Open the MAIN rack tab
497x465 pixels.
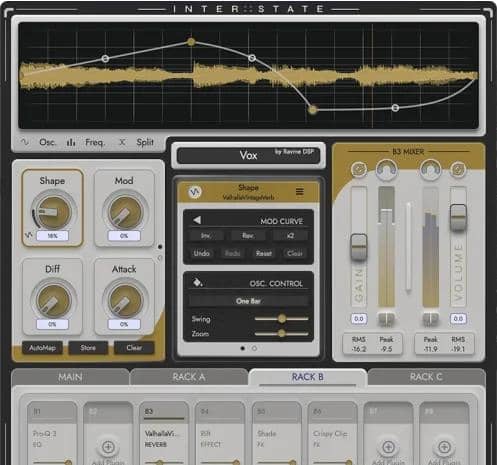(x=70, y=377)
